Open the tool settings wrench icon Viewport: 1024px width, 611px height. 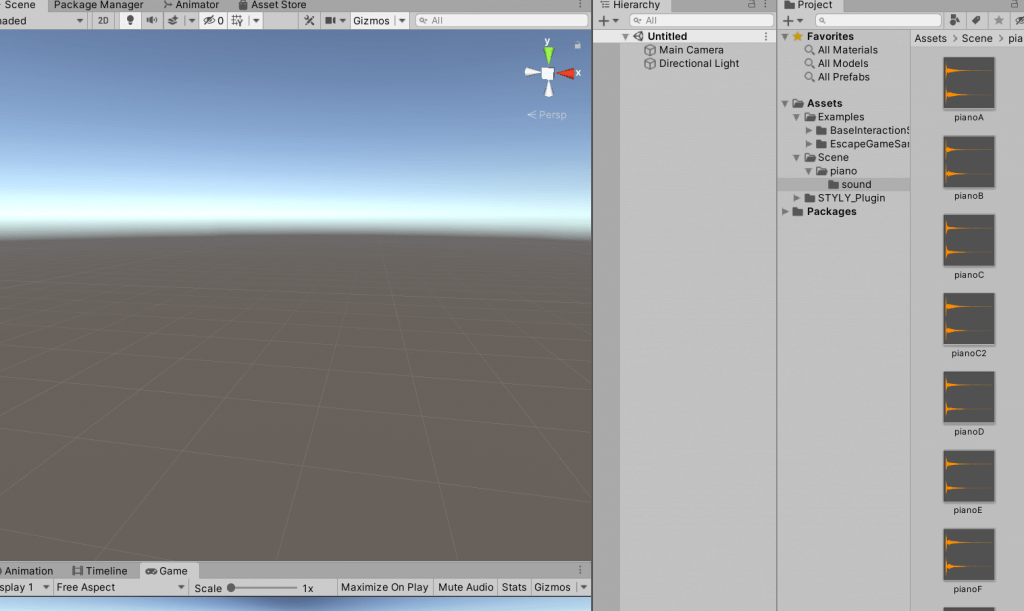pos(310,20)
